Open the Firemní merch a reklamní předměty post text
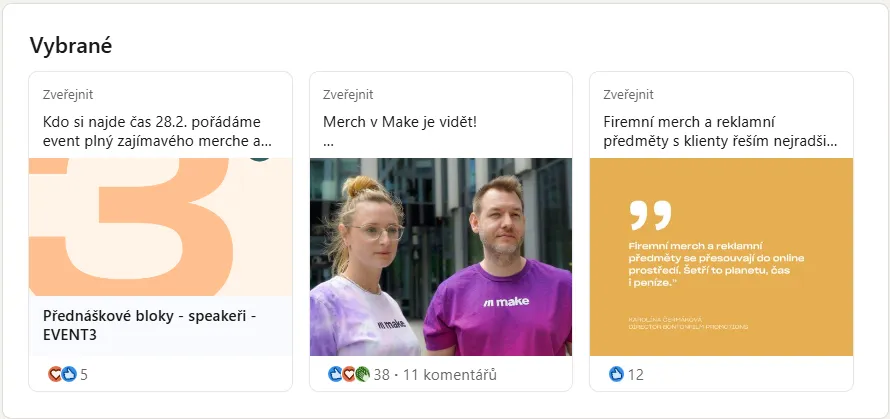 pyautogui.click(x=720, y=131)
